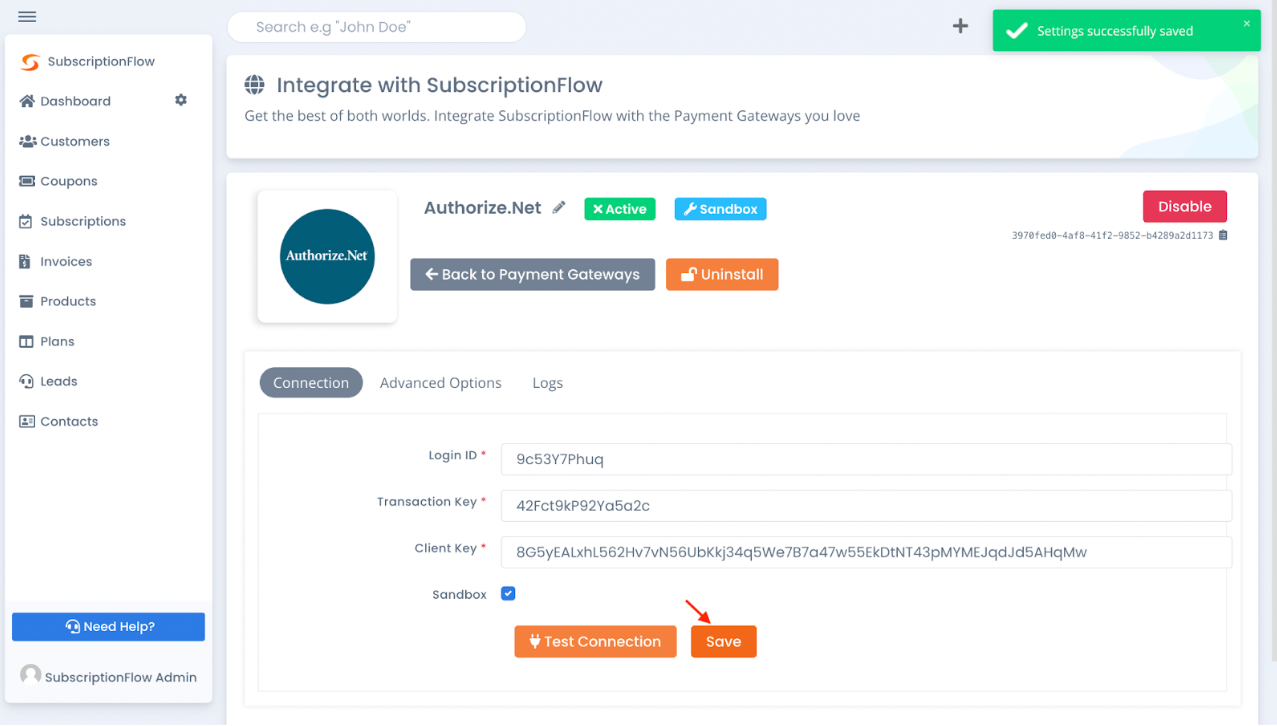
Task: Click the Coupons ticket icon
Action: click(x=27, y=181)
